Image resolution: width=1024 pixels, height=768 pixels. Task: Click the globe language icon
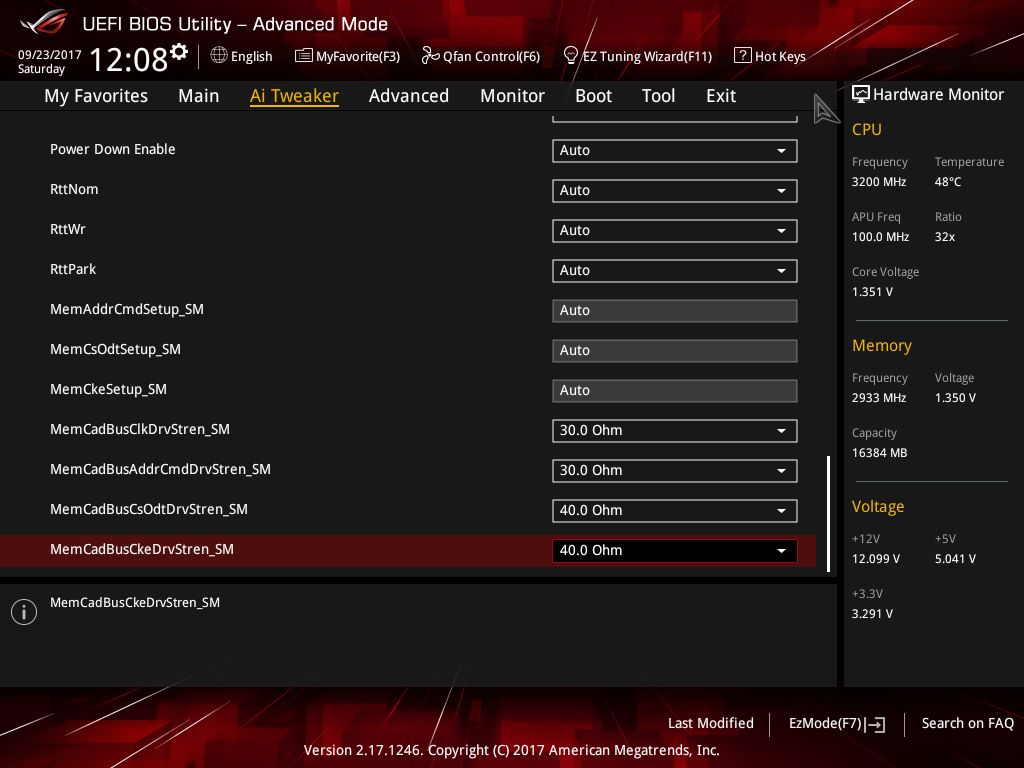[x=219, y=56]
